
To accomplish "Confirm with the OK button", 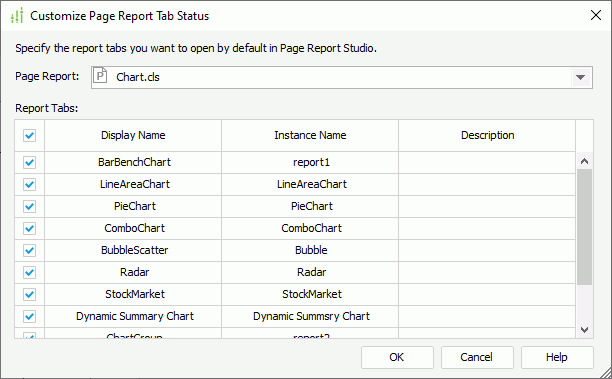I will coord(397,357).
